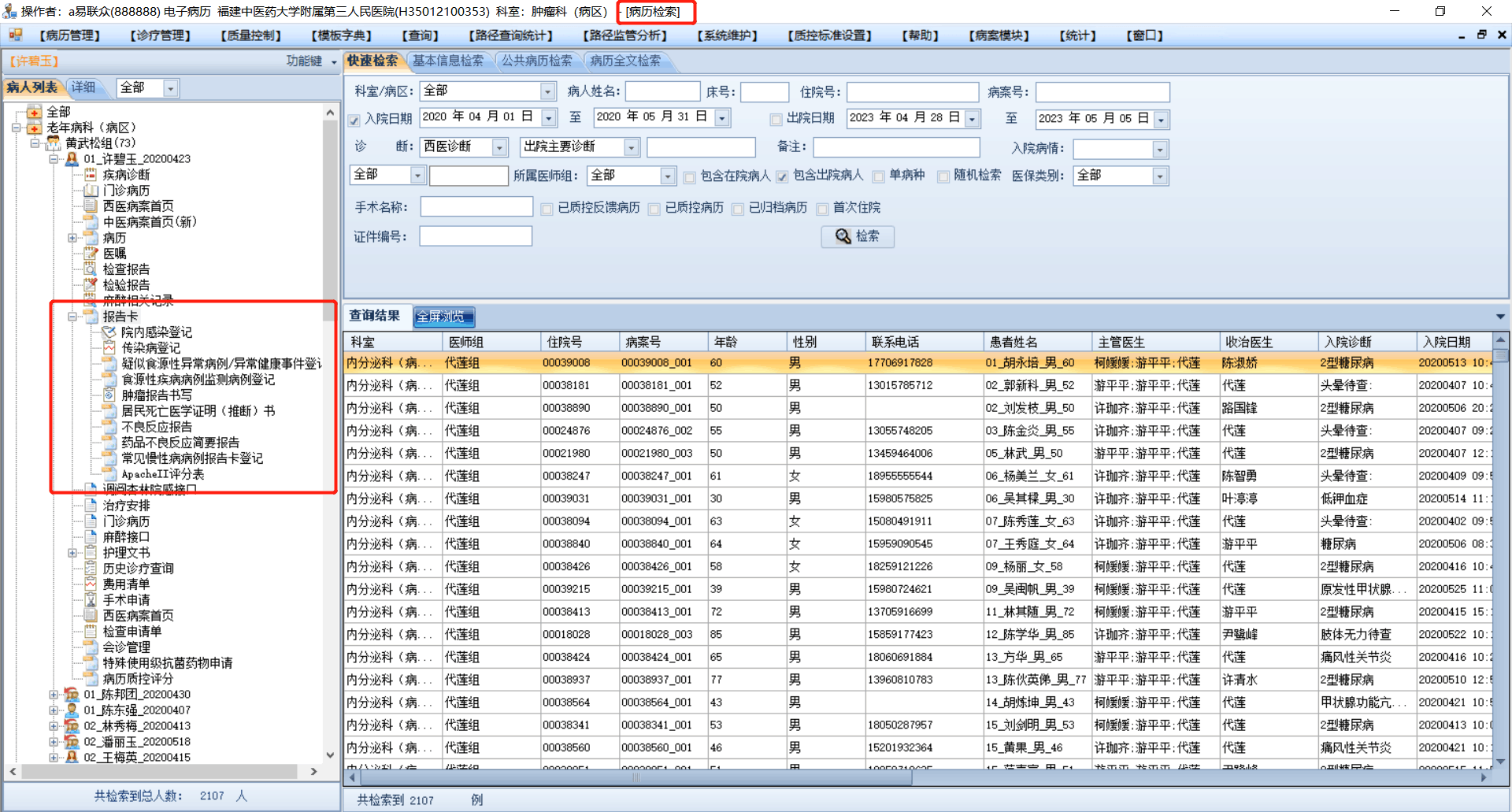Enable the 出院日期 checkbox

[776, 120]
